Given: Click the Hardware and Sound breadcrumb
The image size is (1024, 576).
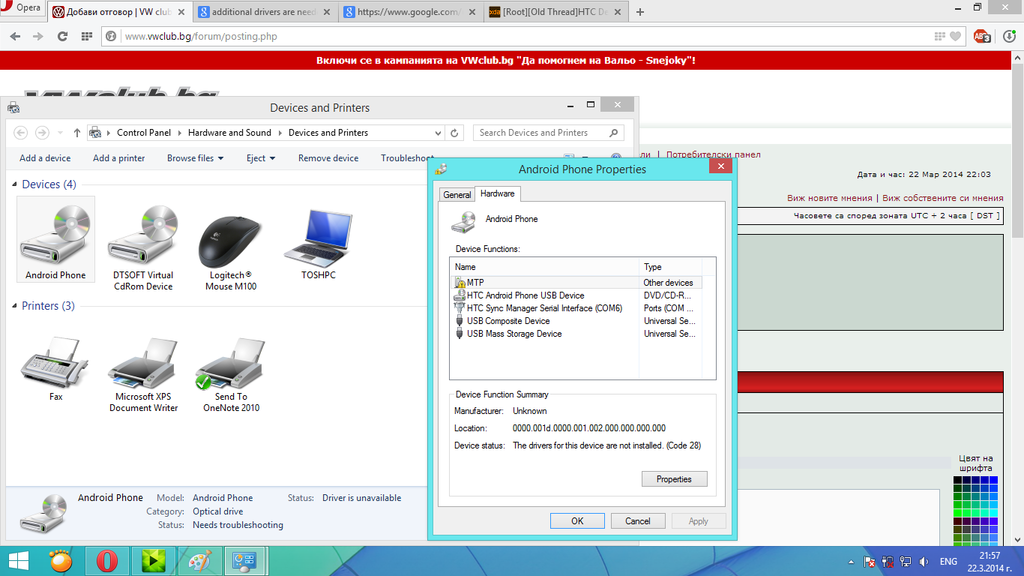Looking at the screenshot, I should coord(229,133).
